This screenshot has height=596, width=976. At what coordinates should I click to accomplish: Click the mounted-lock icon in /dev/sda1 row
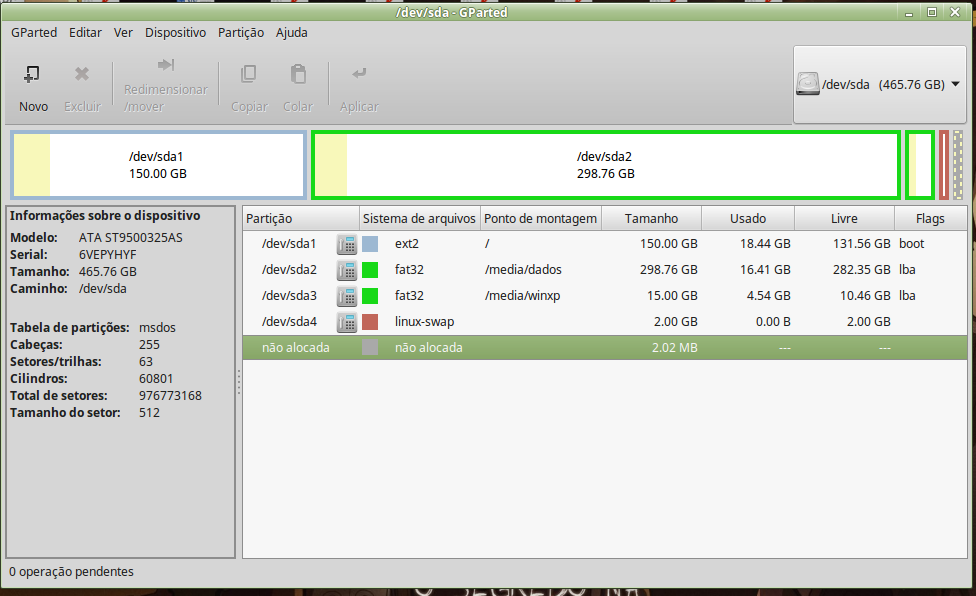point(347,244)
